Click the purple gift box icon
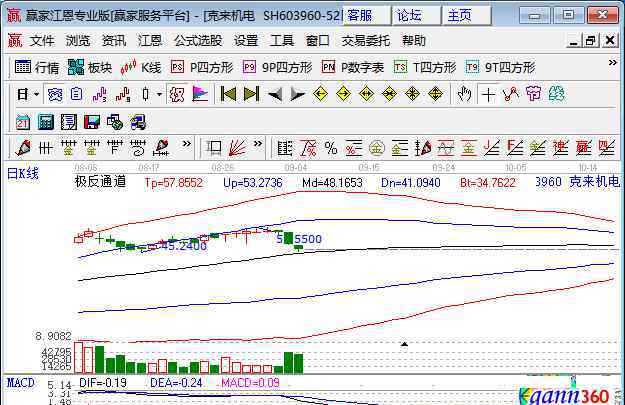The image size is (625, 405). pos(534,94)
